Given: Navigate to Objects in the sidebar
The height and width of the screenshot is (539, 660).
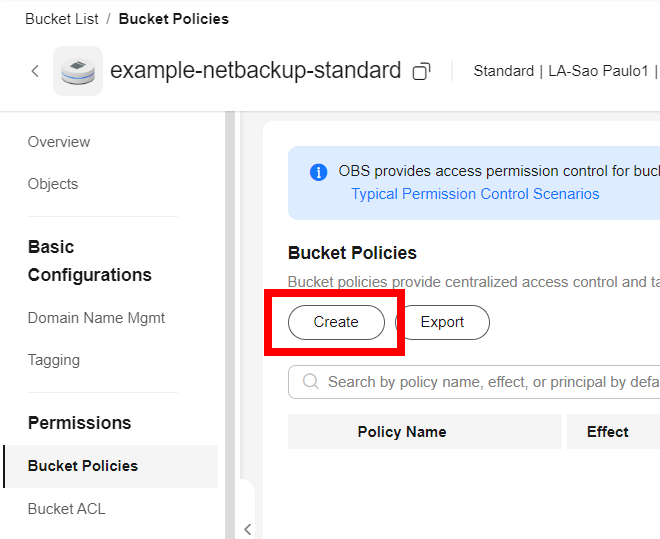Looking at the screenshot, I should coord(53,184).
